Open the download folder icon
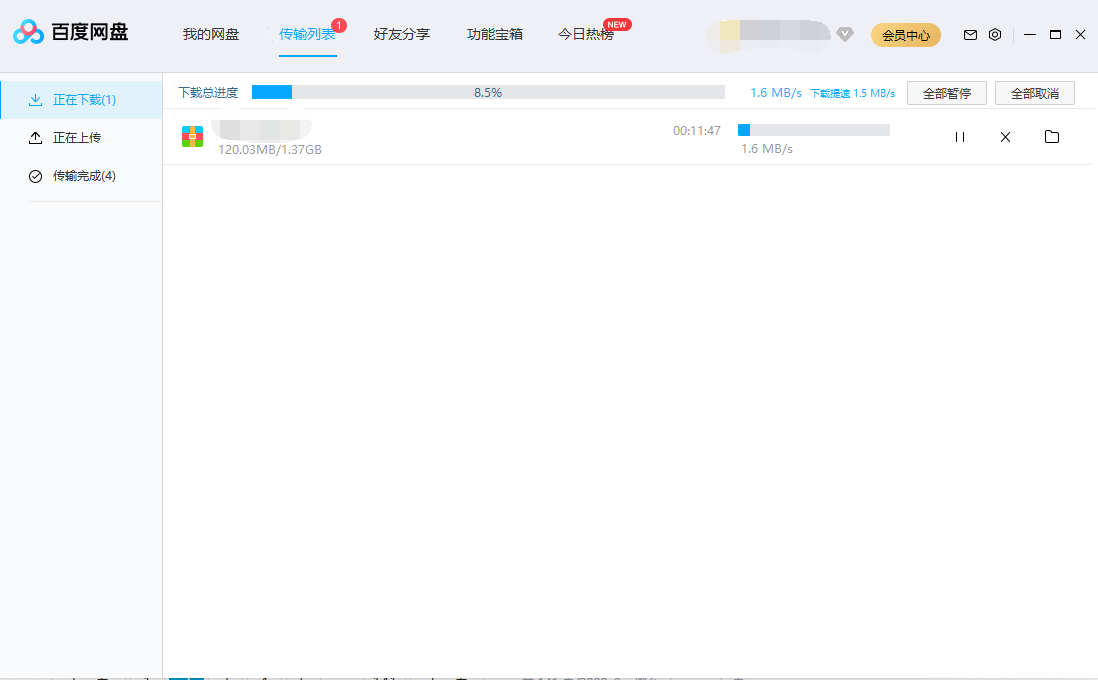 point(1051,137)
